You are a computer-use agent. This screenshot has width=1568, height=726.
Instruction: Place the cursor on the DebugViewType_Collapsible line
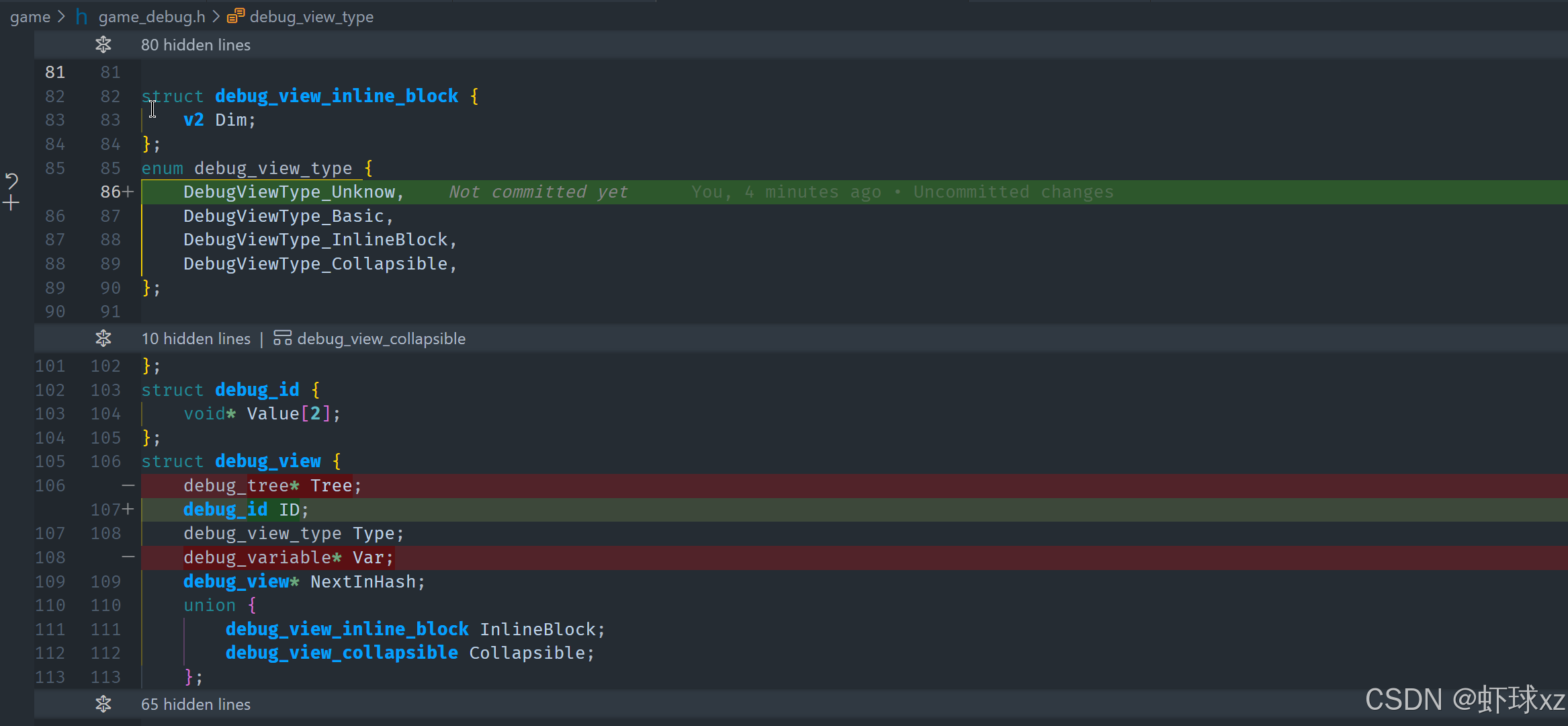[x=316, y=264]
